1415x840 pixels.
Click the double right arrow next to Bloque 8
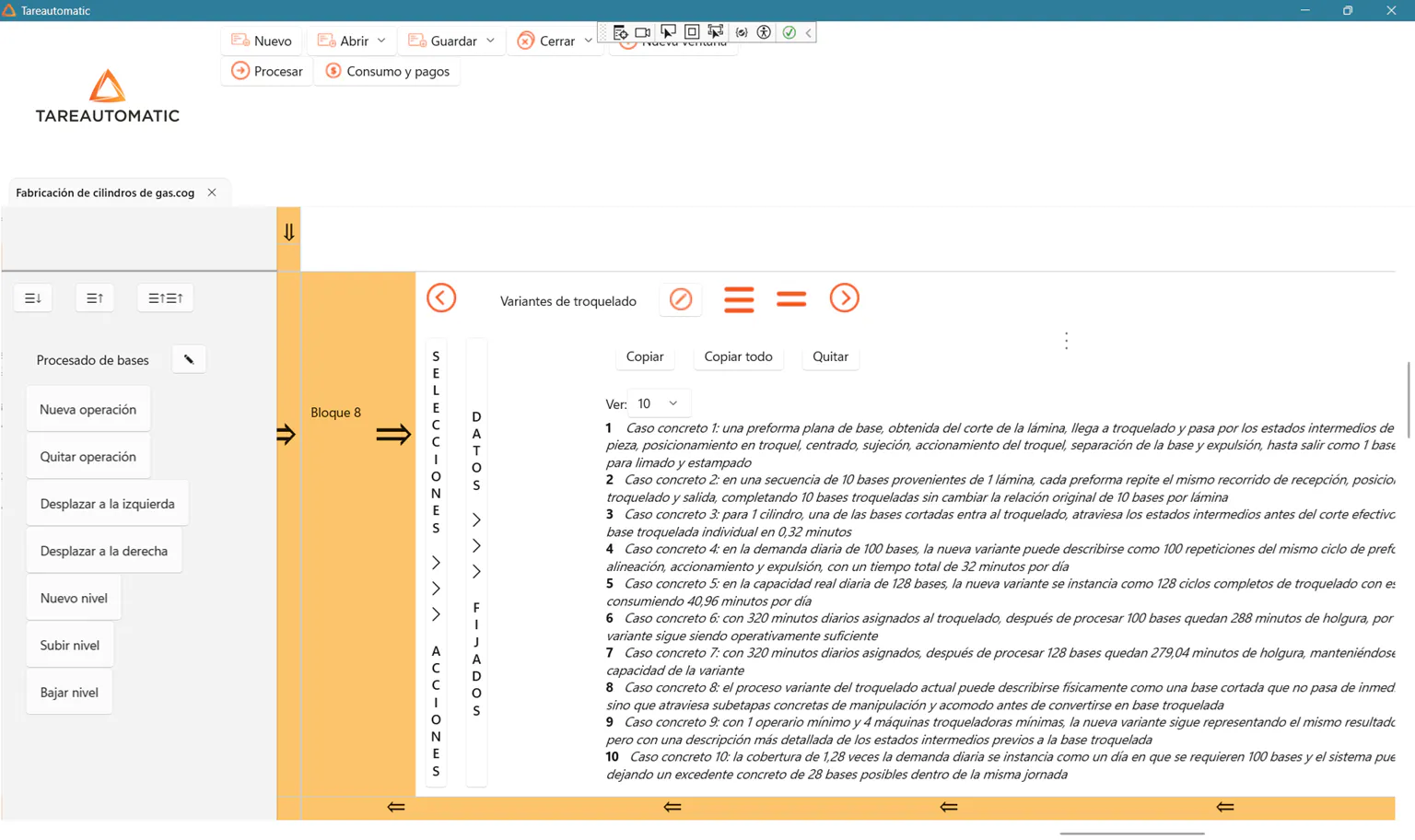click(393, 434)
